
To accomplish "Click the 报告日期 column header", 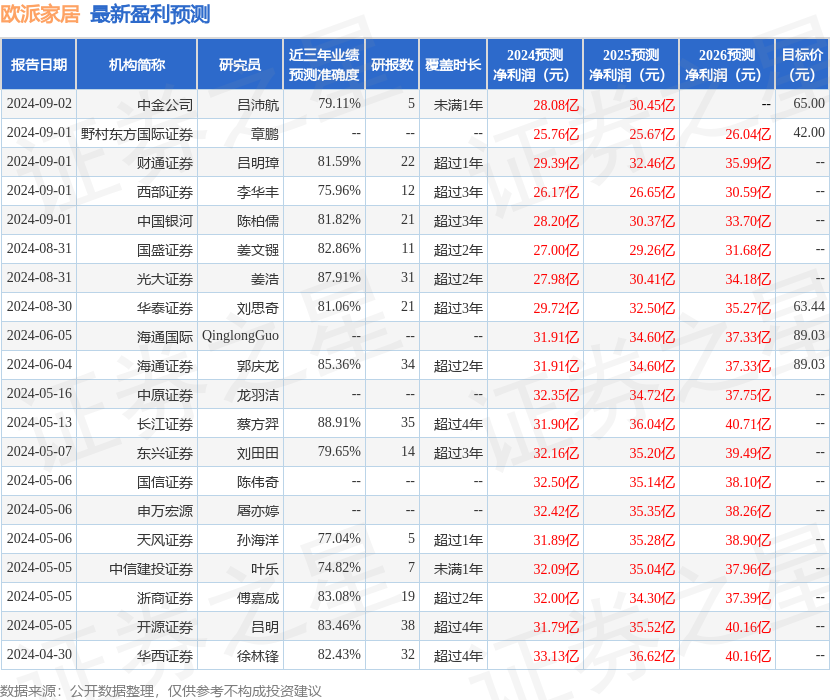I will (39, 65).
